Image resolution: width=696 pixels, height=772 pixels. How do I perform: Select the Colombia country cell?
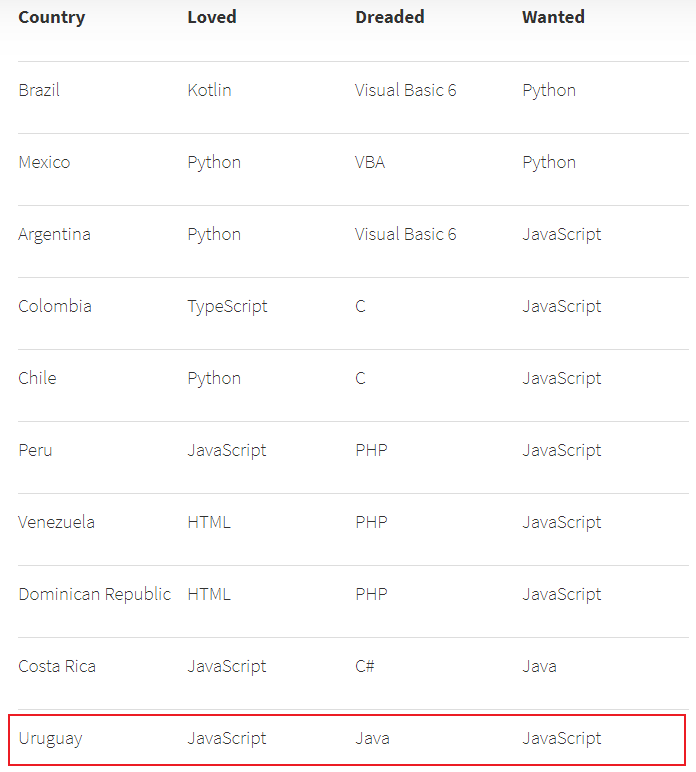[55, 306]
